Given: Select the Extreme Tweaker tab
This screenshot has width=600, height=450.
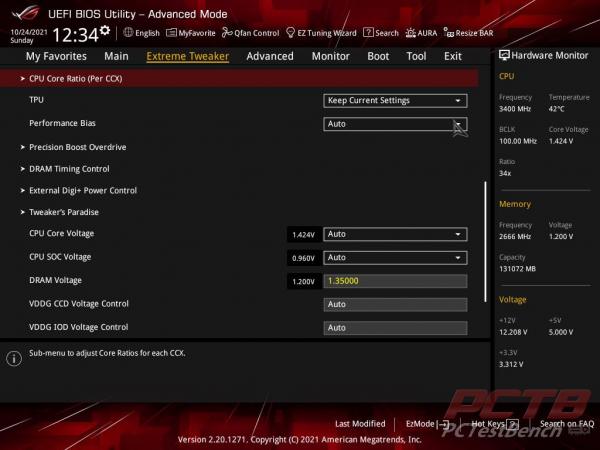Looking at the screenshot, I should click(188, 56).
